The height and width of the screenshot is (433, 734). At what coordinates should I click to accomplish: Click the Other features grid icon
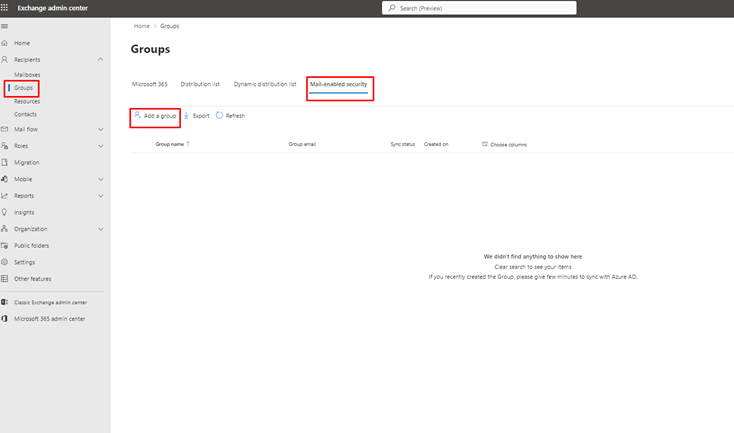click(x=5, y=279)
